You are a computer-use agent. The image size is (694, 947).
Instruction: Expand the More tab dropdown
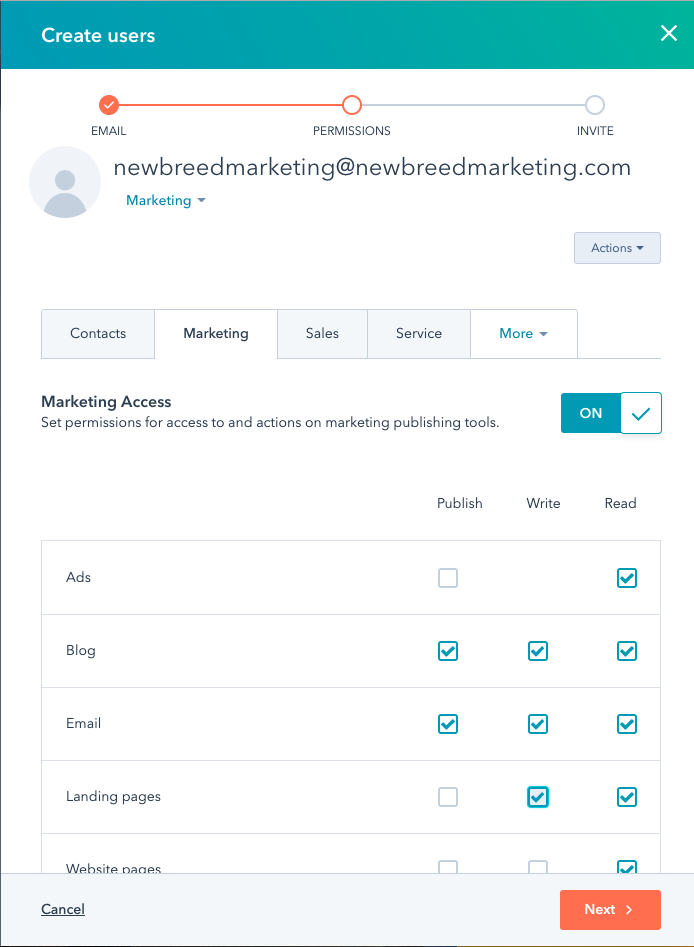point(523,334)
